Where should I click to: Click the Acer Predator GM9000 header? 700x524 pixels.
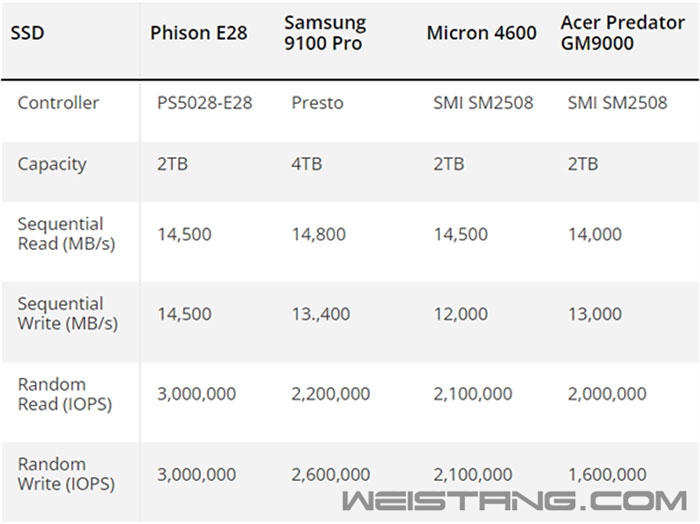623,33
